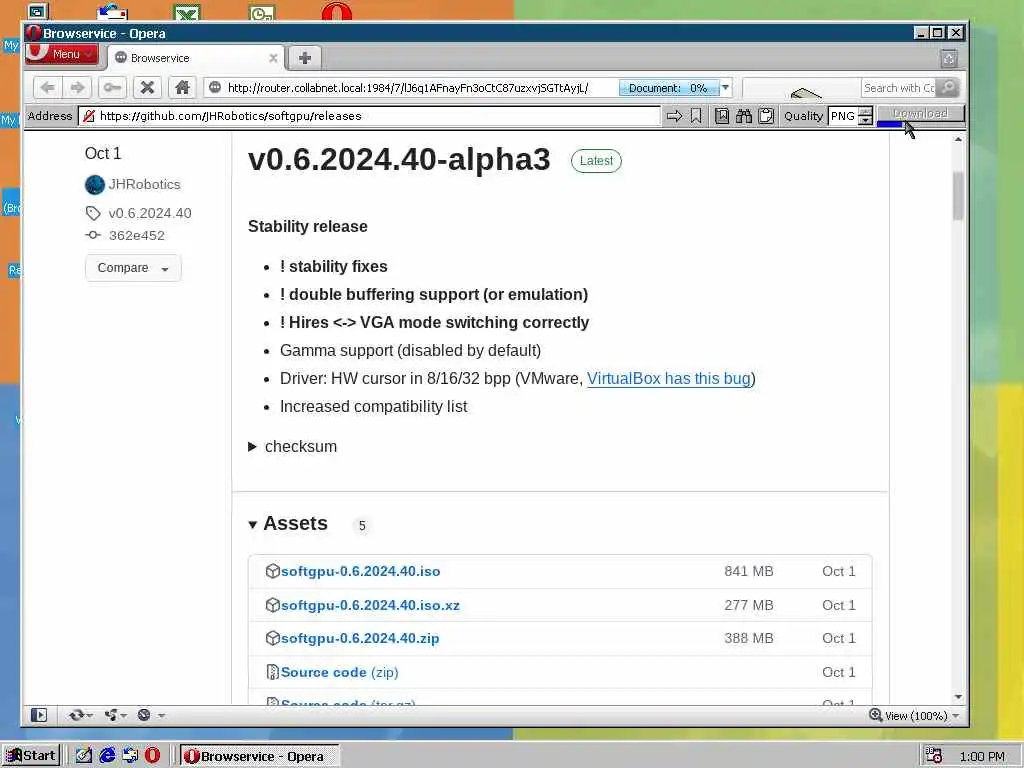Go forward with the Opera forward arrow
The image size is (1024, 768).
[77, 88]
